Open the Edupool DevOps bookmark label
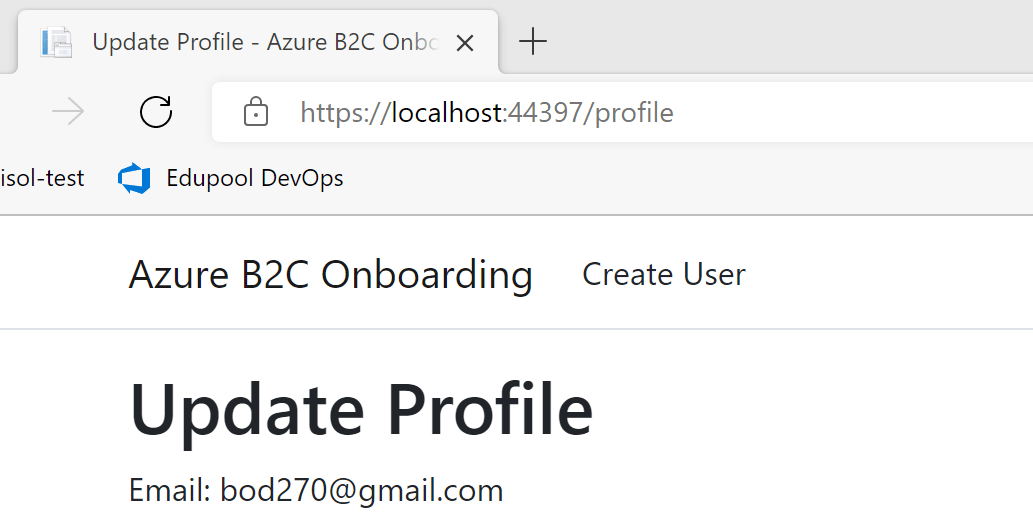 (x=254, y=179)
